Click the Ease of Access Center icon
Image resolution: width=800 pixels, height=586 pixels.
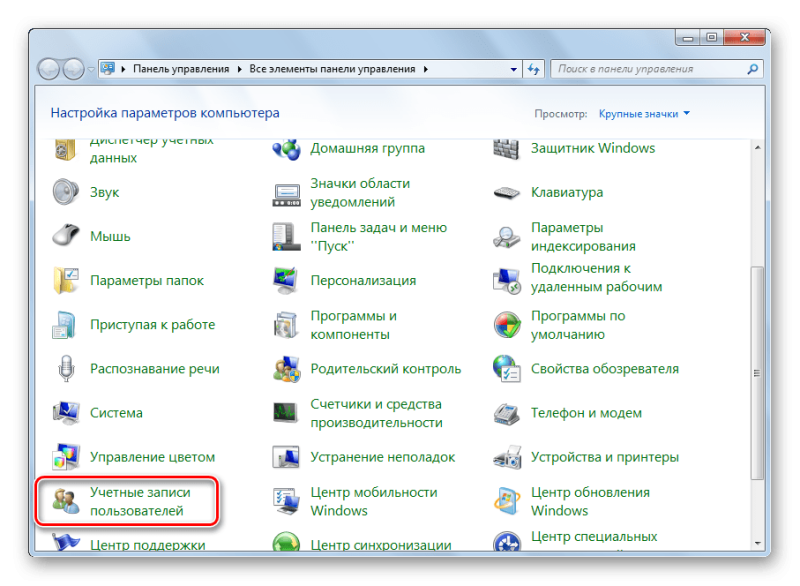[x=507, y=541]
